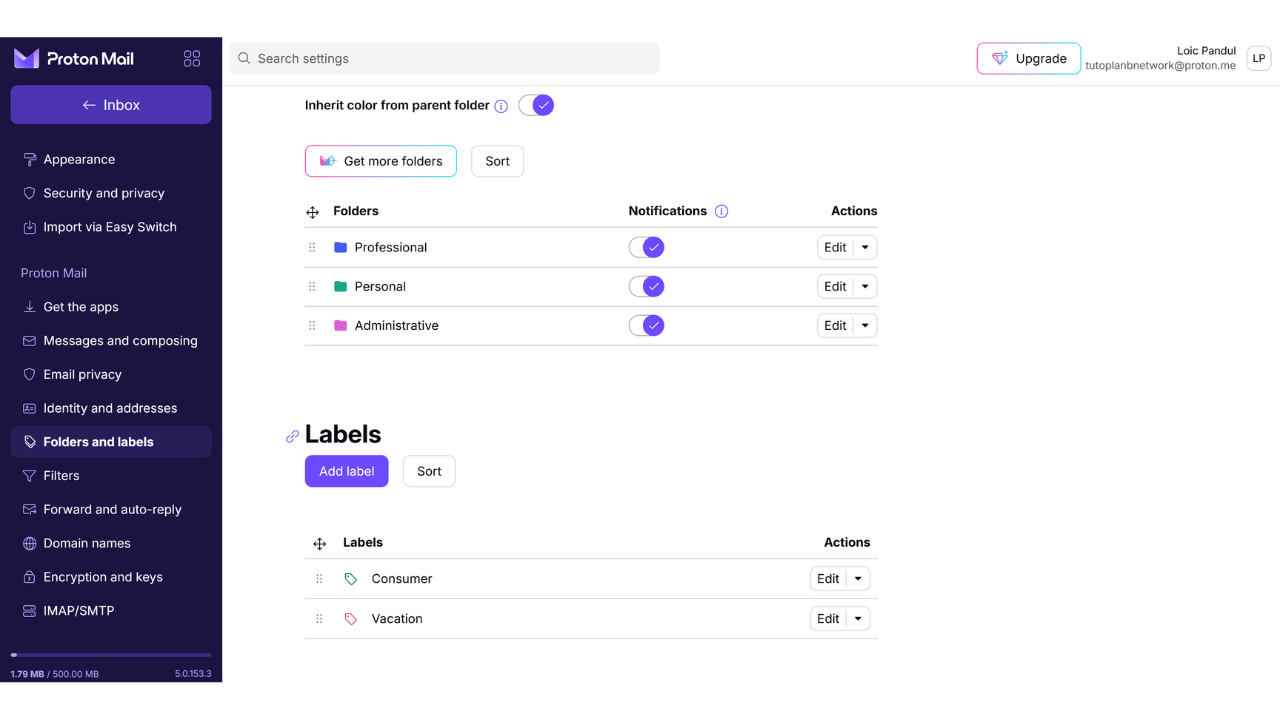Click the storage usage progress bar
This screenshot has width=1280, height=720.
111,655
